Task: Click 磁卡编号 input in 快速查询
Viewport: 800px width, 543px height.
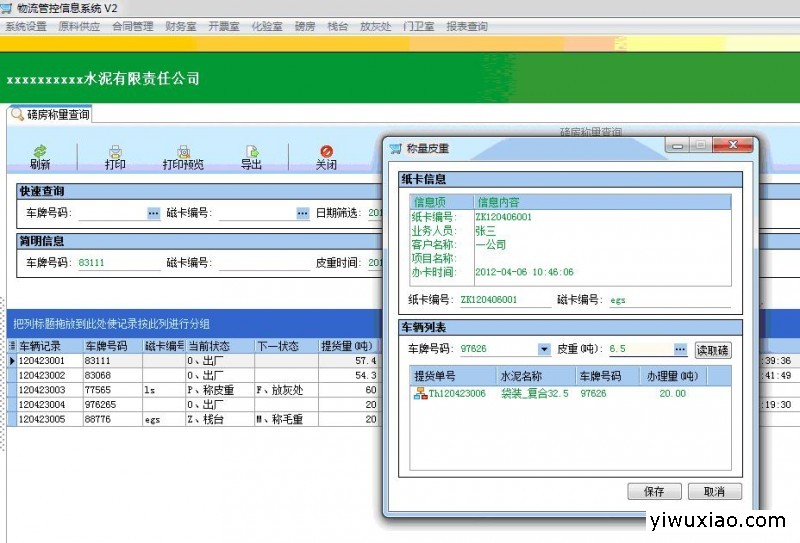Action: [x=257, y=213]
